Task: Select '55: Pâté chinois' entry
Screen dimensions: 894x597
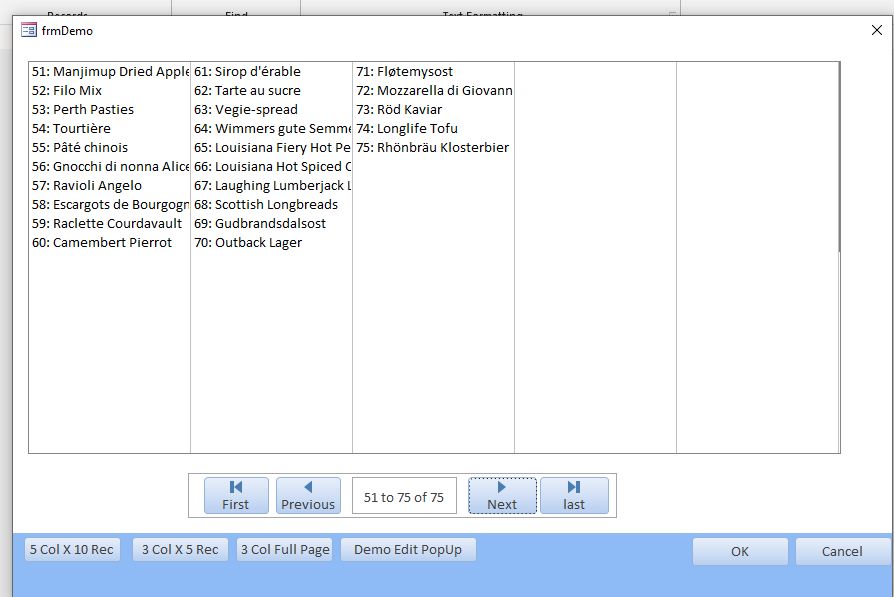Action: [x=109, y=147]
